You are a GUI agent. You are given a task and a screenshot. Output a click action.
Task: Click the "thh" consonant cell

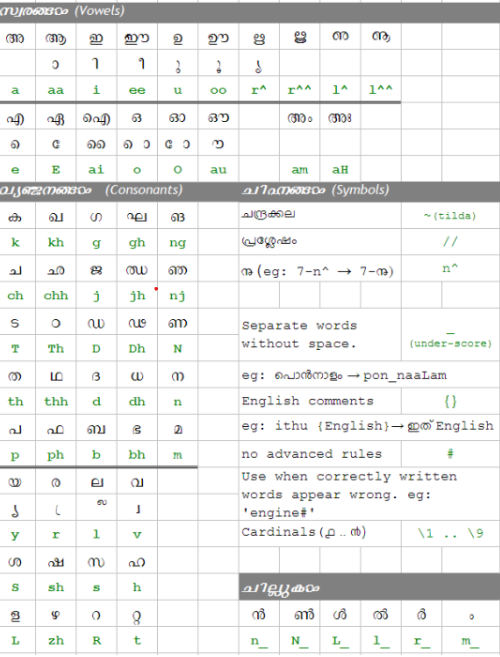click(56, 401)
